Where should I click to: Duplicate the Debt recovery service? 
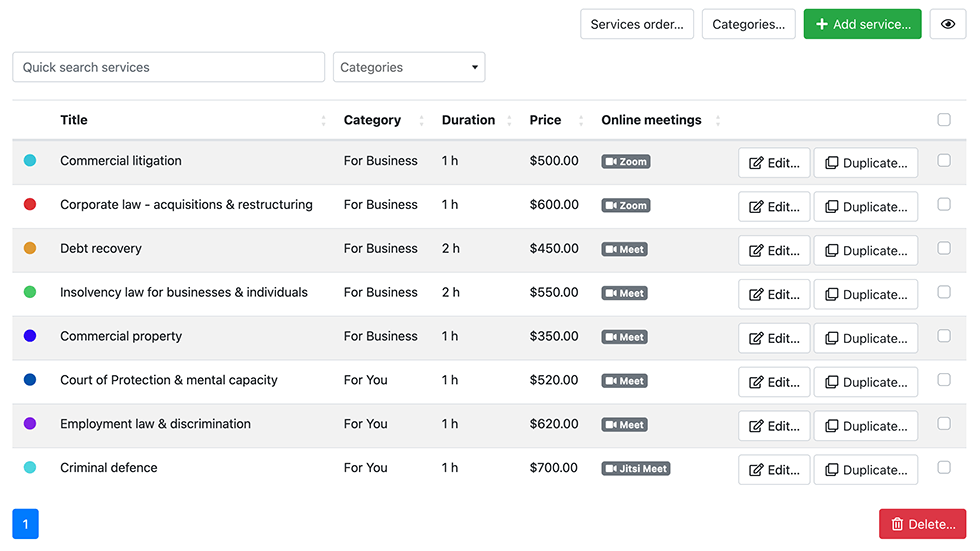866,250
